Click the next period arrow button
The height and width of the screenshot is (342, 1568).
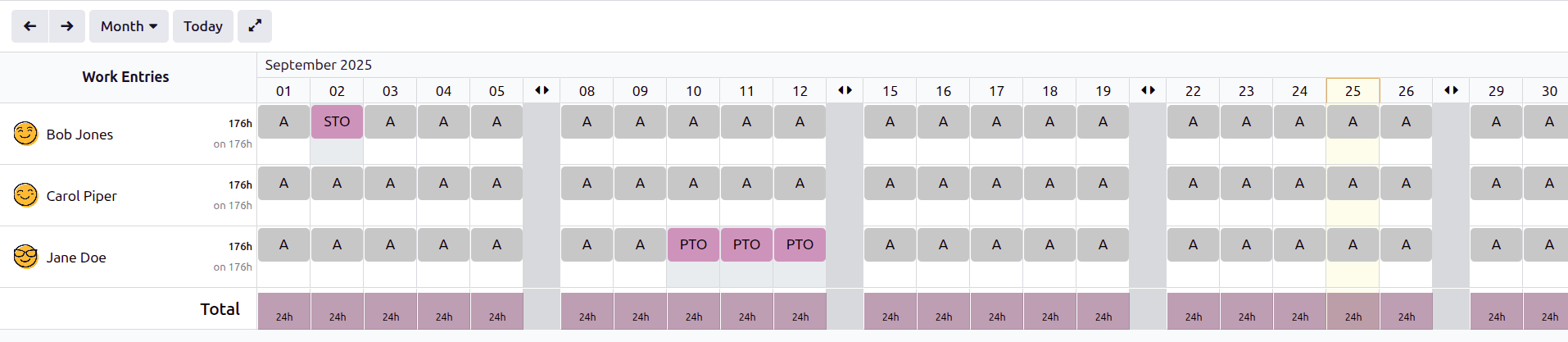point(67,26)
